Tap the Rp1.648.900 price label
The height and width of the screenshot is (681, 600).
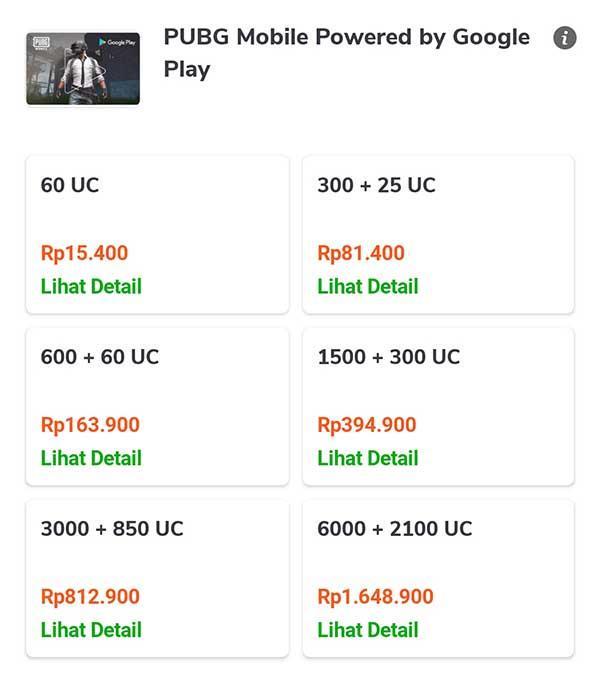375,597
